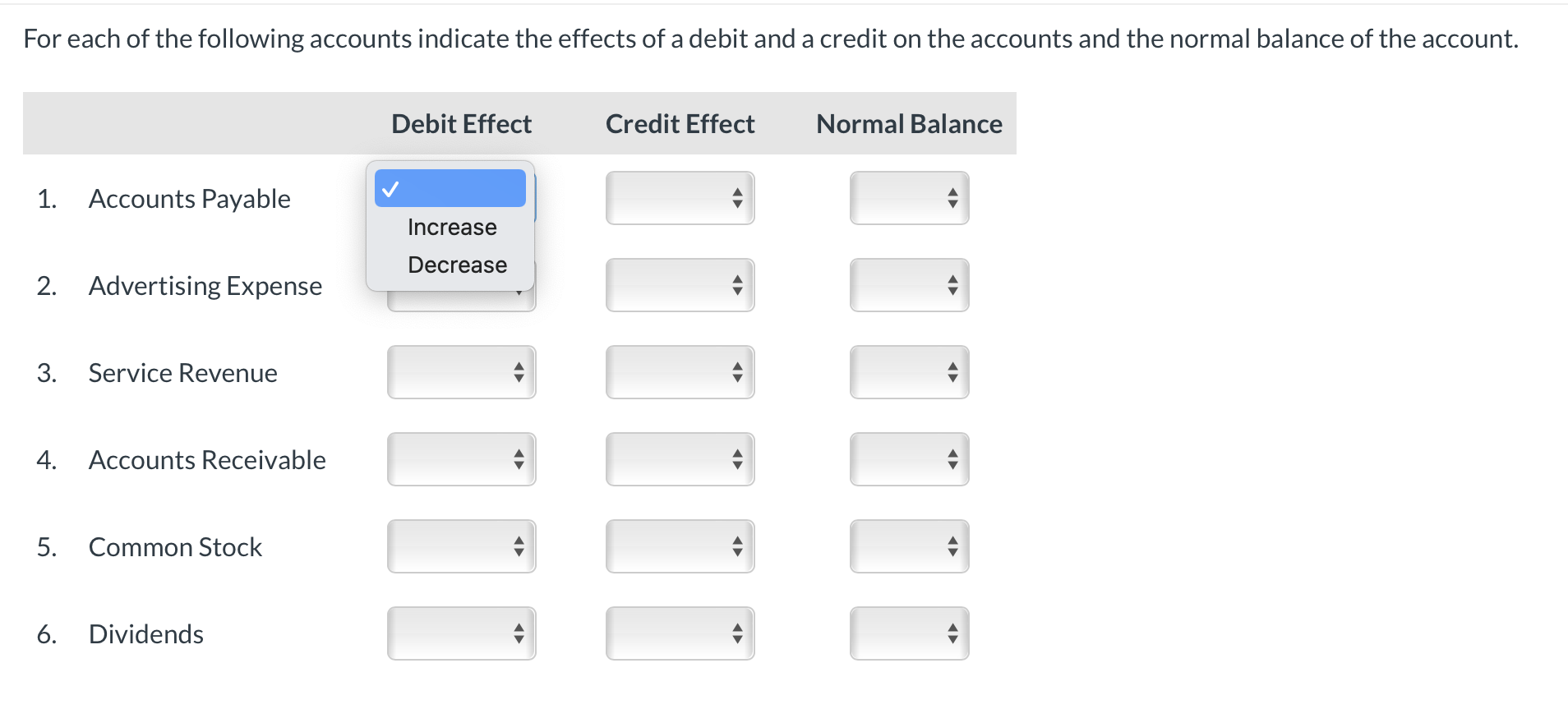The image size is (1568, 723).
Task: Select Increase from the open dropdown menu
Action: (451, 227)
